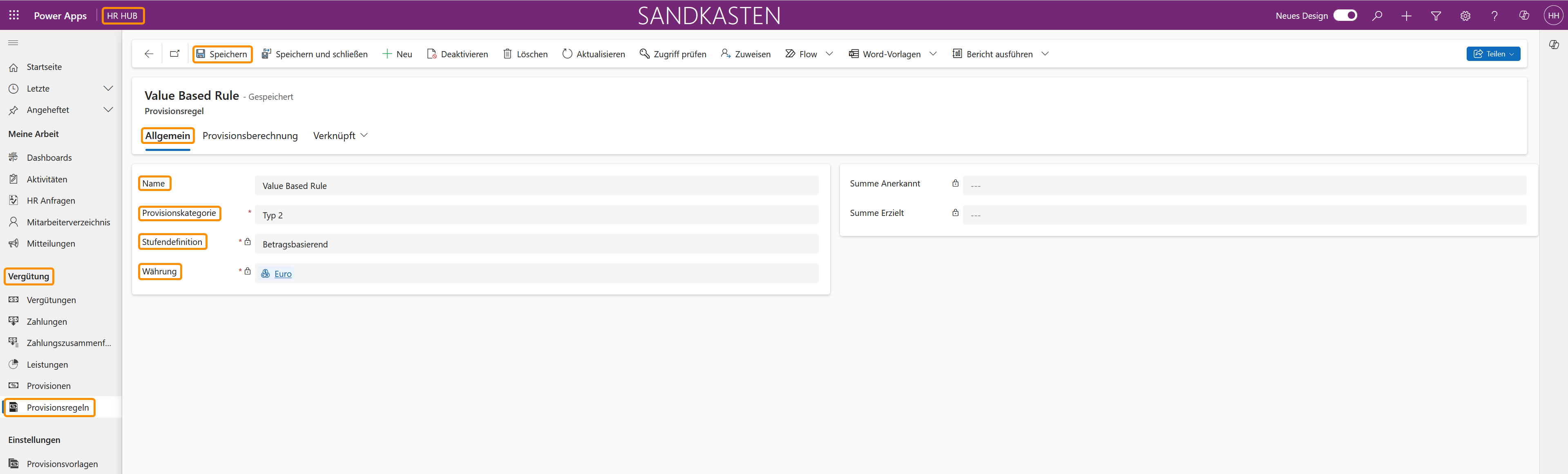The height and width of the screenshot is (474, 1568).
Task: Click the Flow command
Action: point(801,54)
